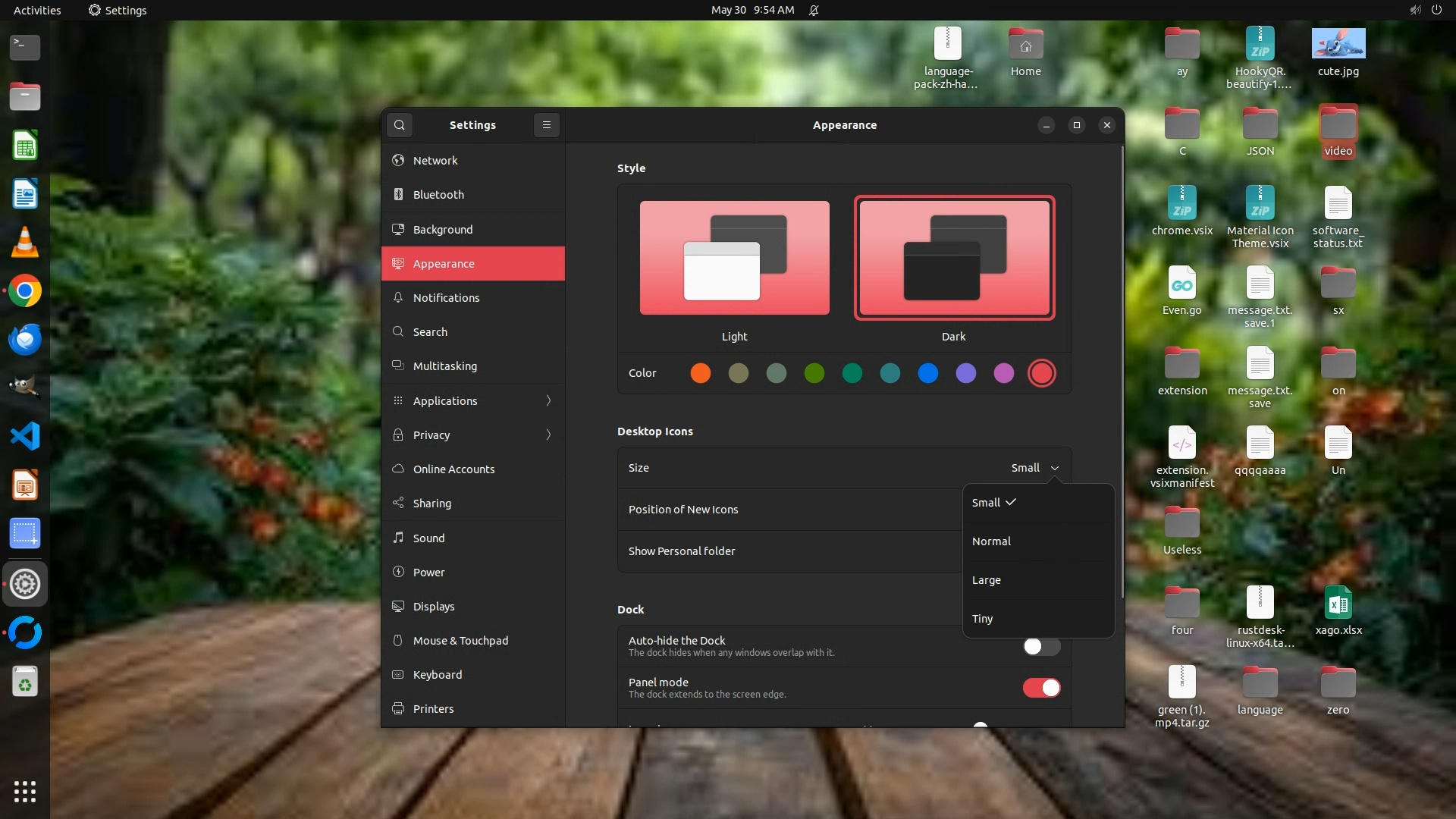Image resolution: width=1456 pixels, height=819 pixels.
Task: Open the Settings hamburger menu
Action: pos(546,125)
